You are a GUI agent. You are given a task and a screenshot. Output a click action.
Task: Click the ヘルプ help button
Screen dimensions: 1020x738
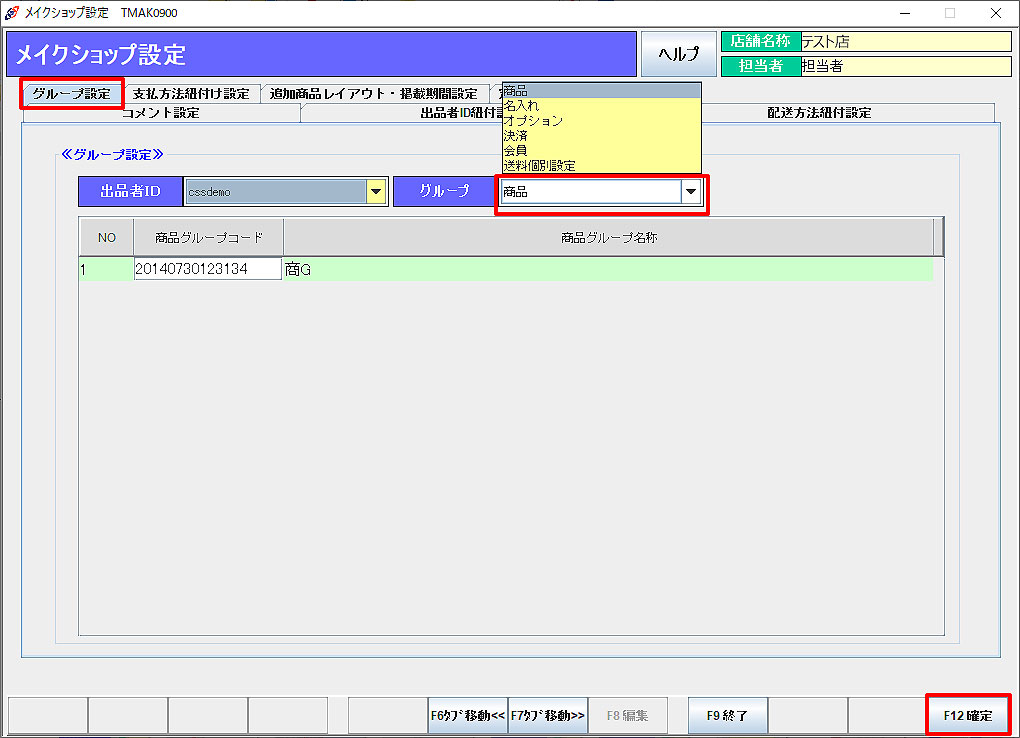[x=679, y=54]
